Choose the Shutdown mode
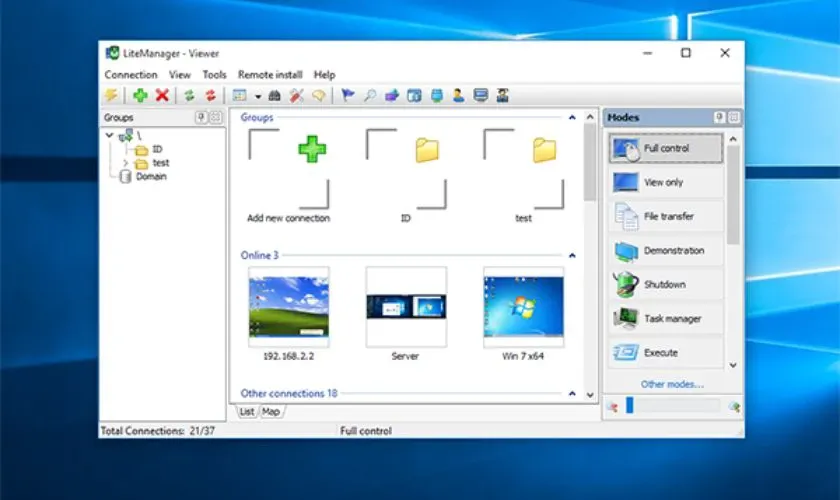The height and width of the screenshot is (500, 840). click(x=665, y=285)
